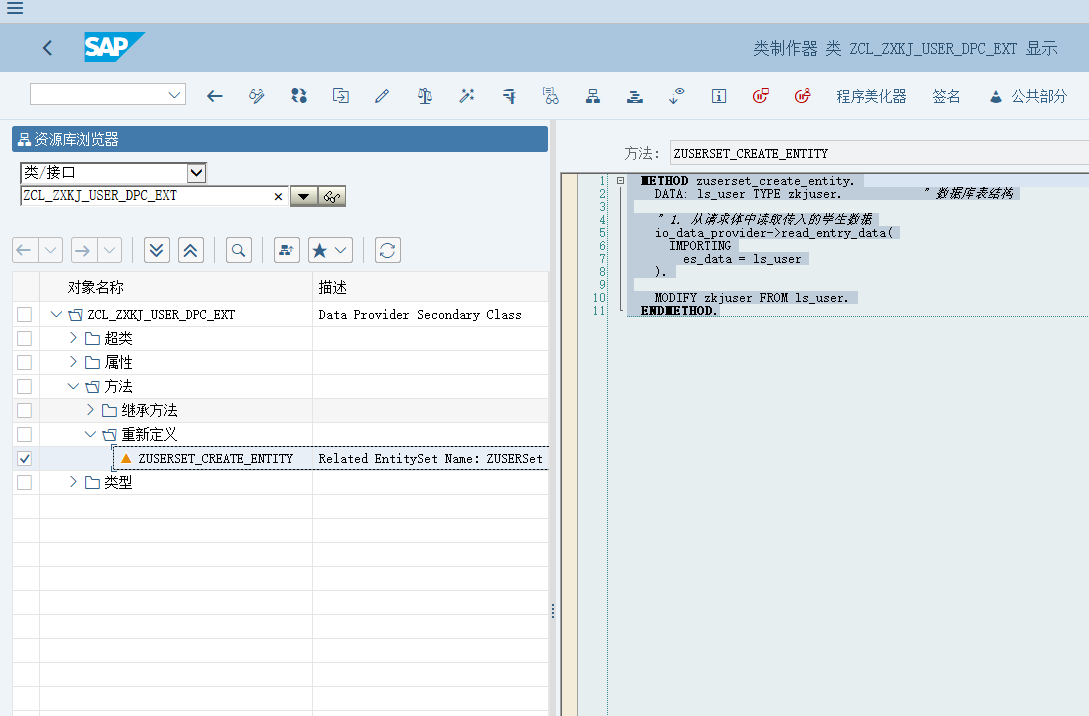The width and height of the screenshot is (1089, 716).
Task: Expand the 属性 folder
Action: click(73, 362)
